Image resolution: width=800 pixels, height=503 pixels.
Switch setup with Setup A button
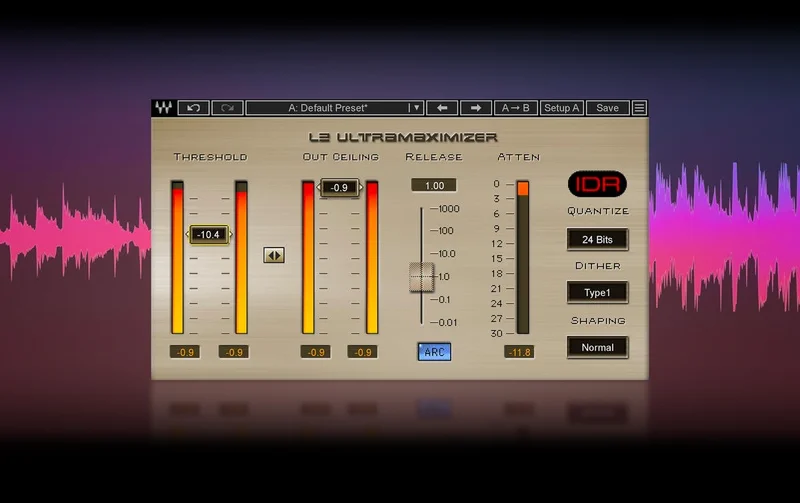point(561,108)
